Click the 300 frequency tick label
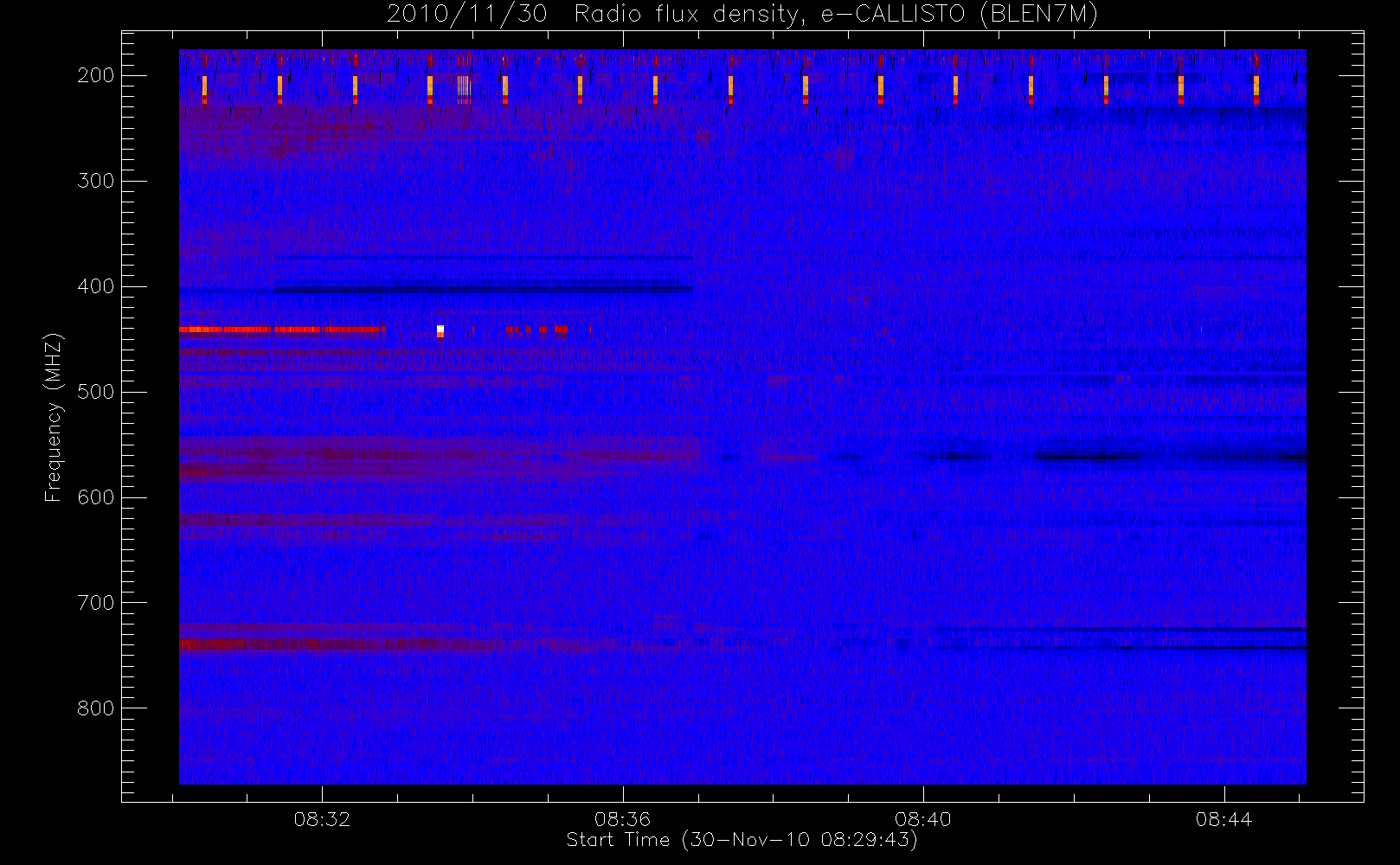The height and width of the screenshot is (865, 1400). (x=96, y=181)
